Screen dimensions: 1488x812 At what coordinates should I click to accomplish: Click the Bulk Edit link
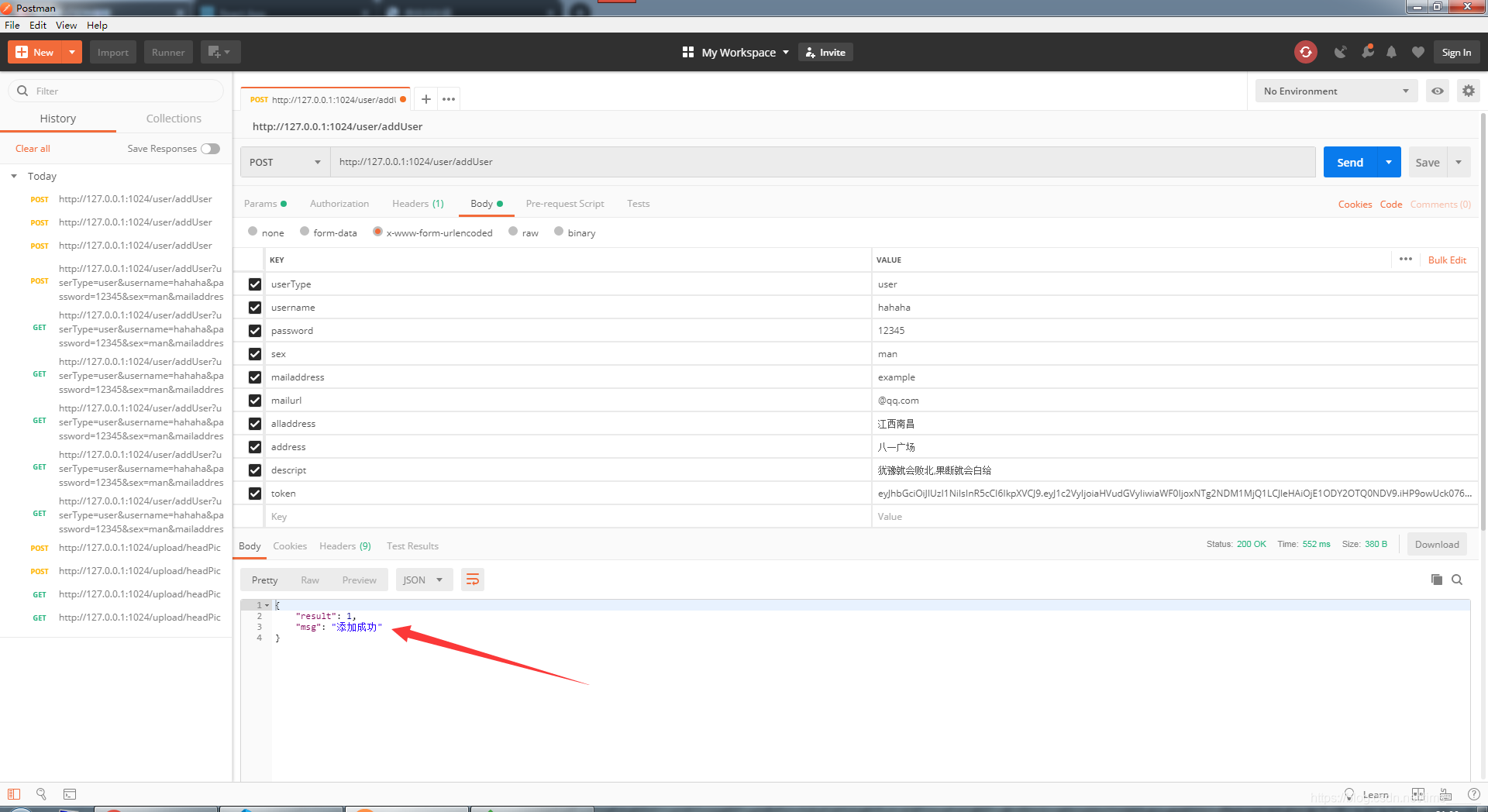pyautogui.click(x=1447, y=260)
